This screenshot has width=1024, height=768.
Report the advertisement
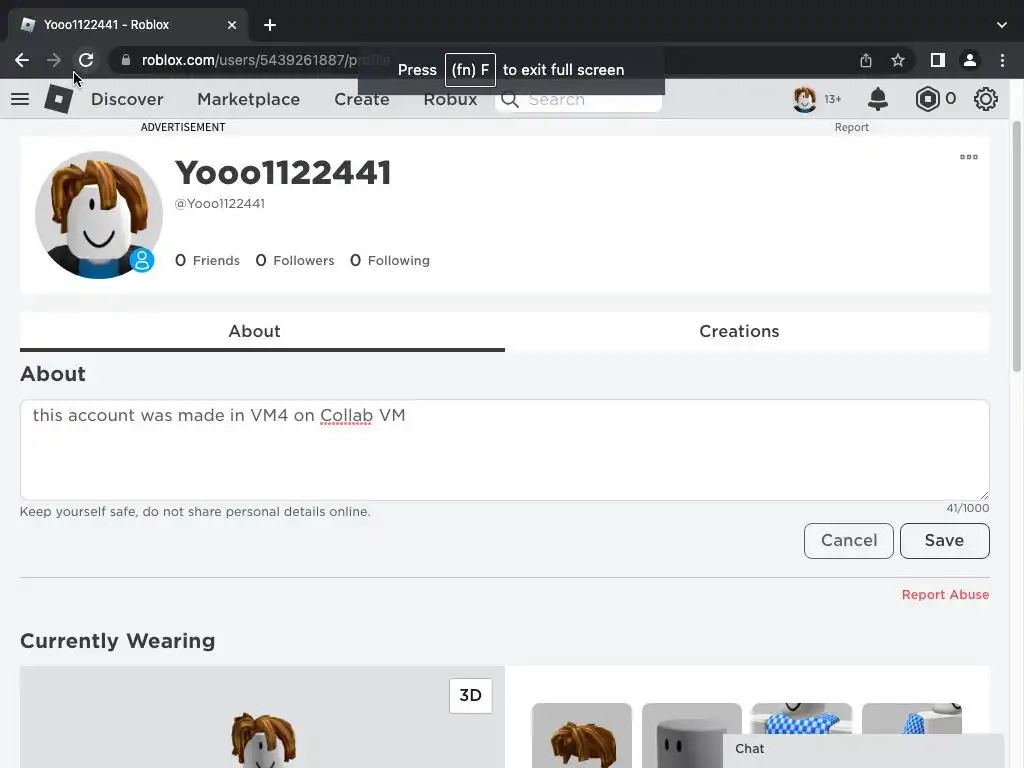pos(852,127)
